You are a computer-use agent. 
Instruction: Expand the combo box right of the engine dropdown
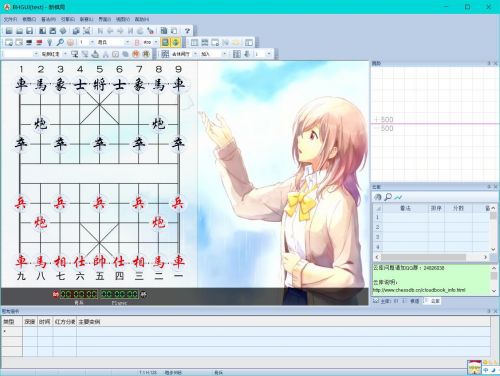point(224,54)
